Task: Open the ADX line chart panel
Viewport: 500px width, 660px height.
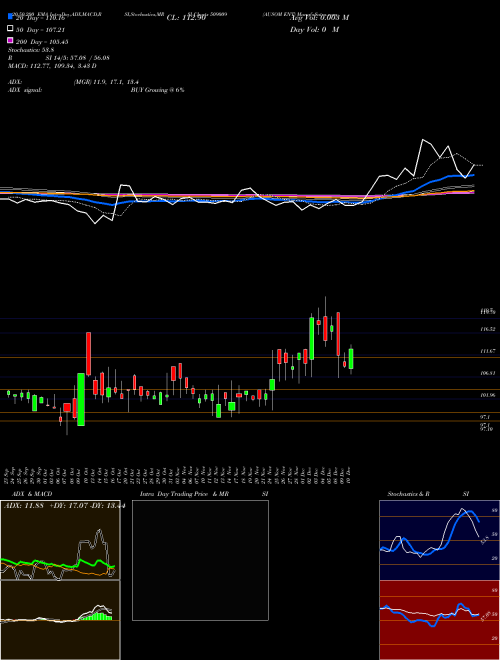Action: [60, 540]
